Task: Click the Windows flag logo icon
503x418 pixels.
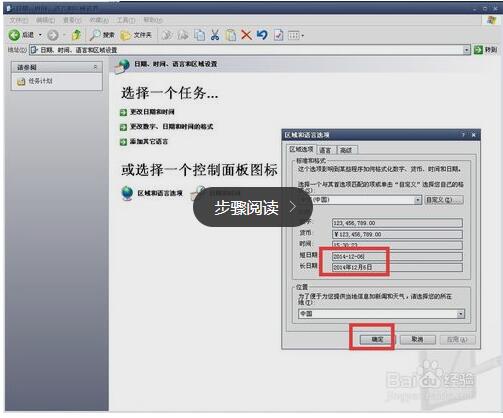Action: pyautogui.click(x=491, y=20)
